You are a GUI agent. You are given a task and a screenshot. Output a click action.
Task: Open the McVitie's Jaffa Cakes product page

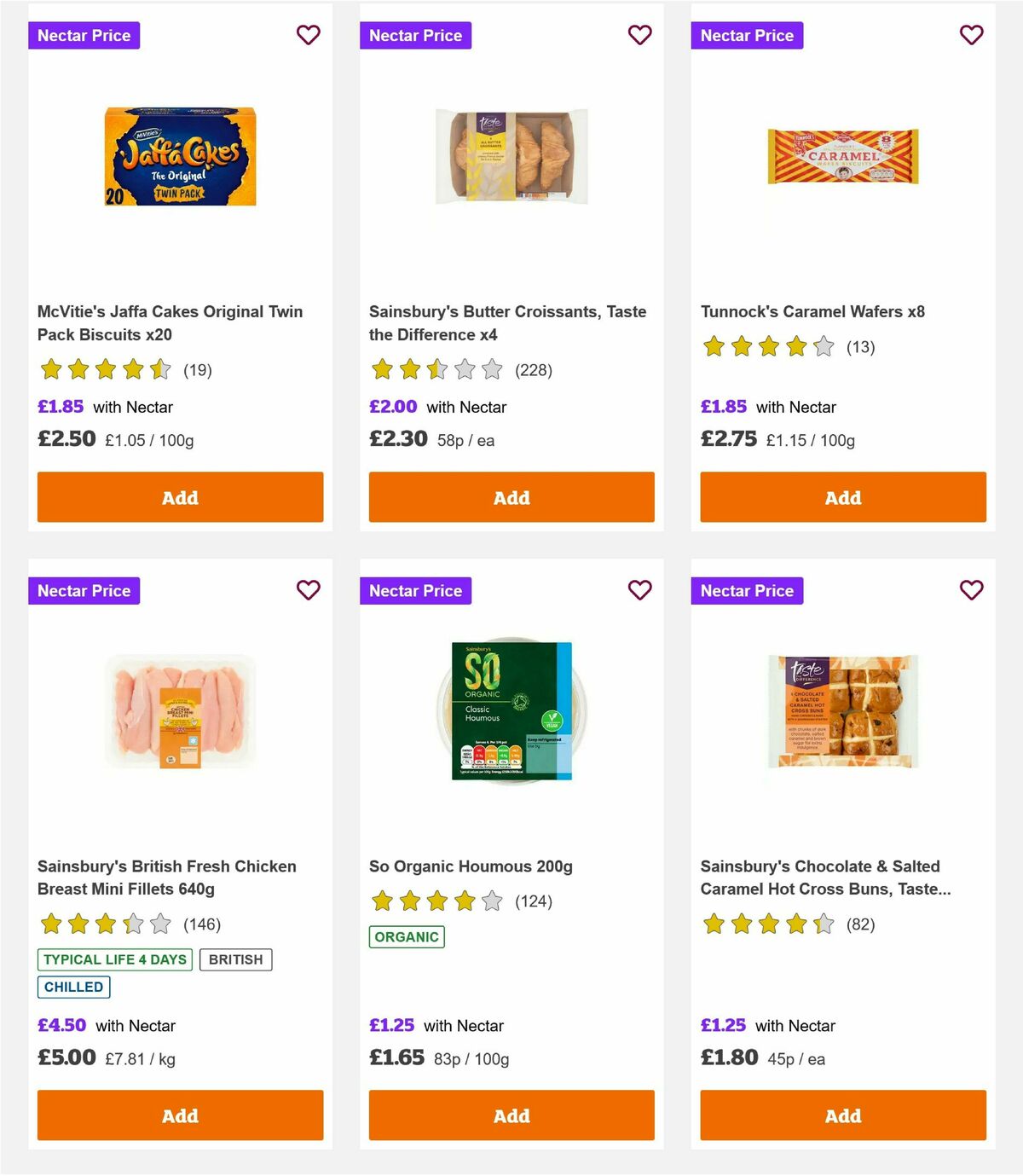pos(170,323)
